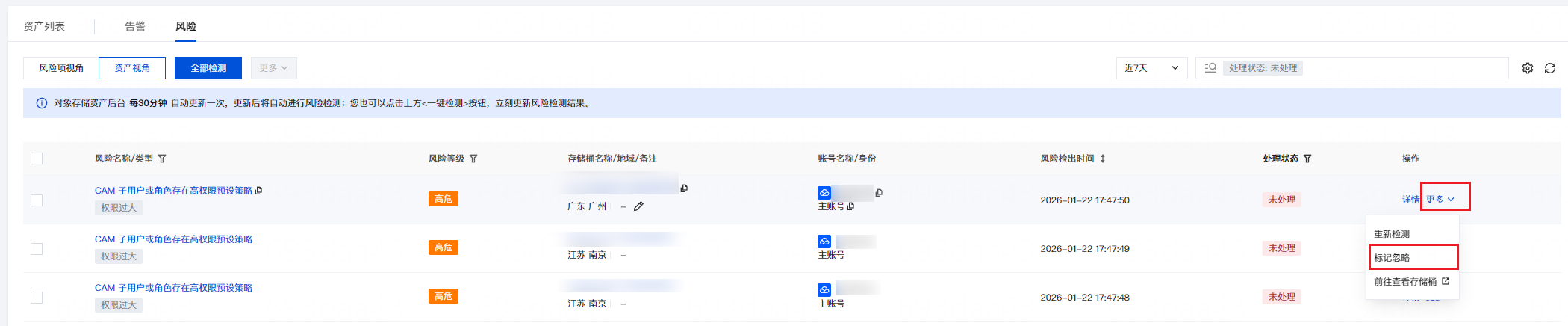Open the 风险等级 filter icon
The image size is (1568, 326).
[473, 159]
